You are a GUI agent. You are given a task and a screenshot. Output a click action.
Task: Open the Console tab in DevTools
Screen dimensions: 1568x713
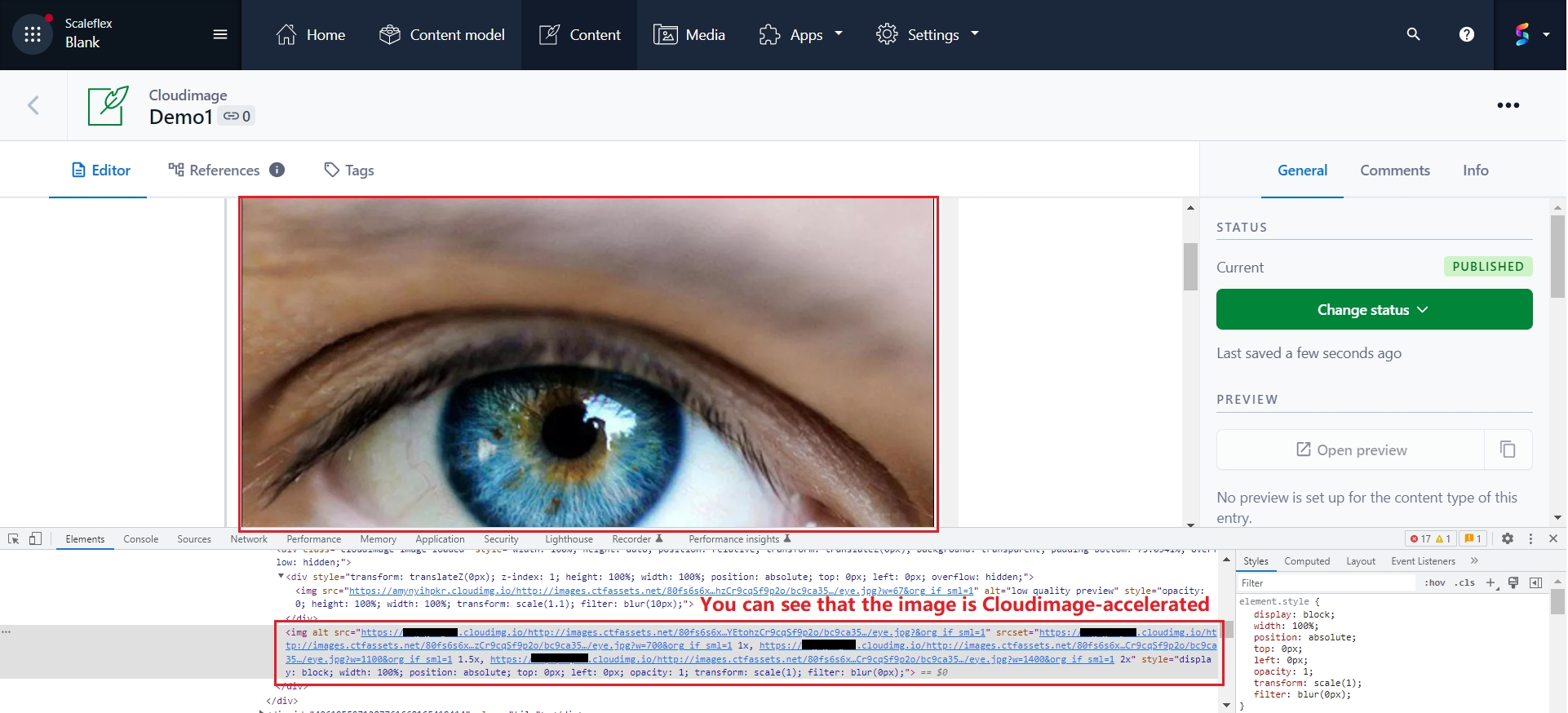[x=140, y=539]
